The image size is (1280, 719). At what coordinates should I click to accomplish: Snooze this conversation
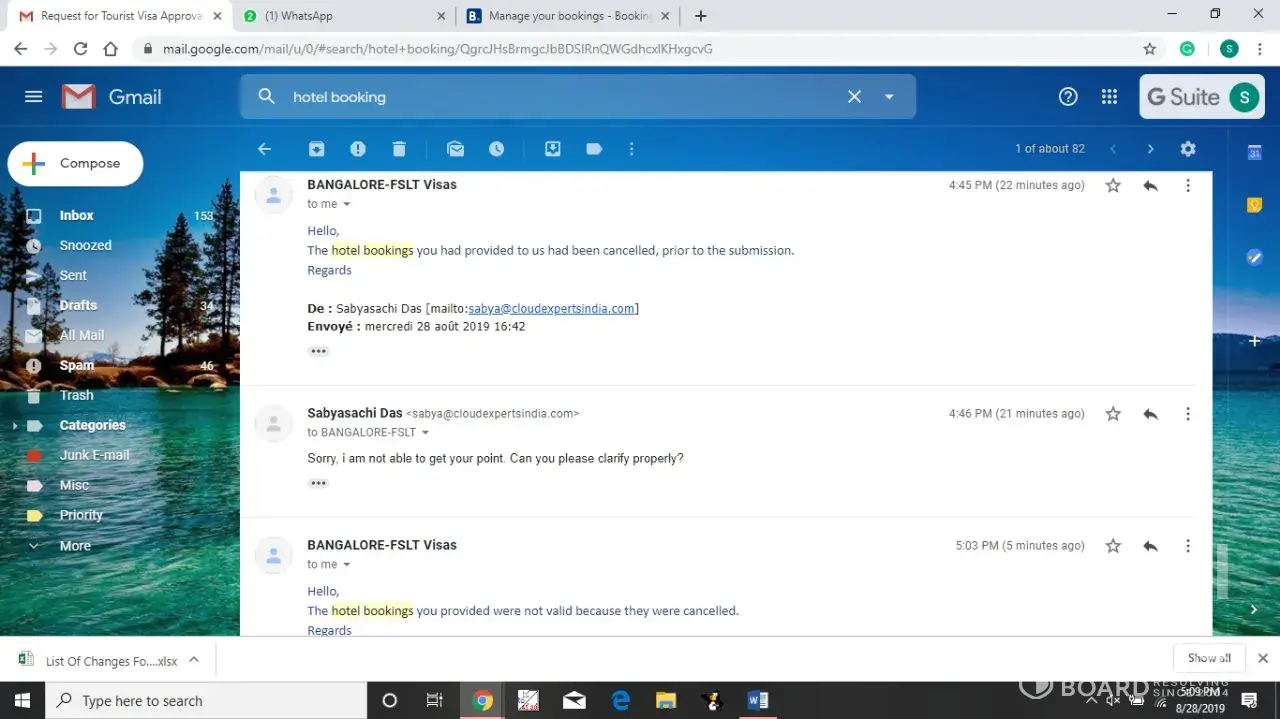click(497, 149)
